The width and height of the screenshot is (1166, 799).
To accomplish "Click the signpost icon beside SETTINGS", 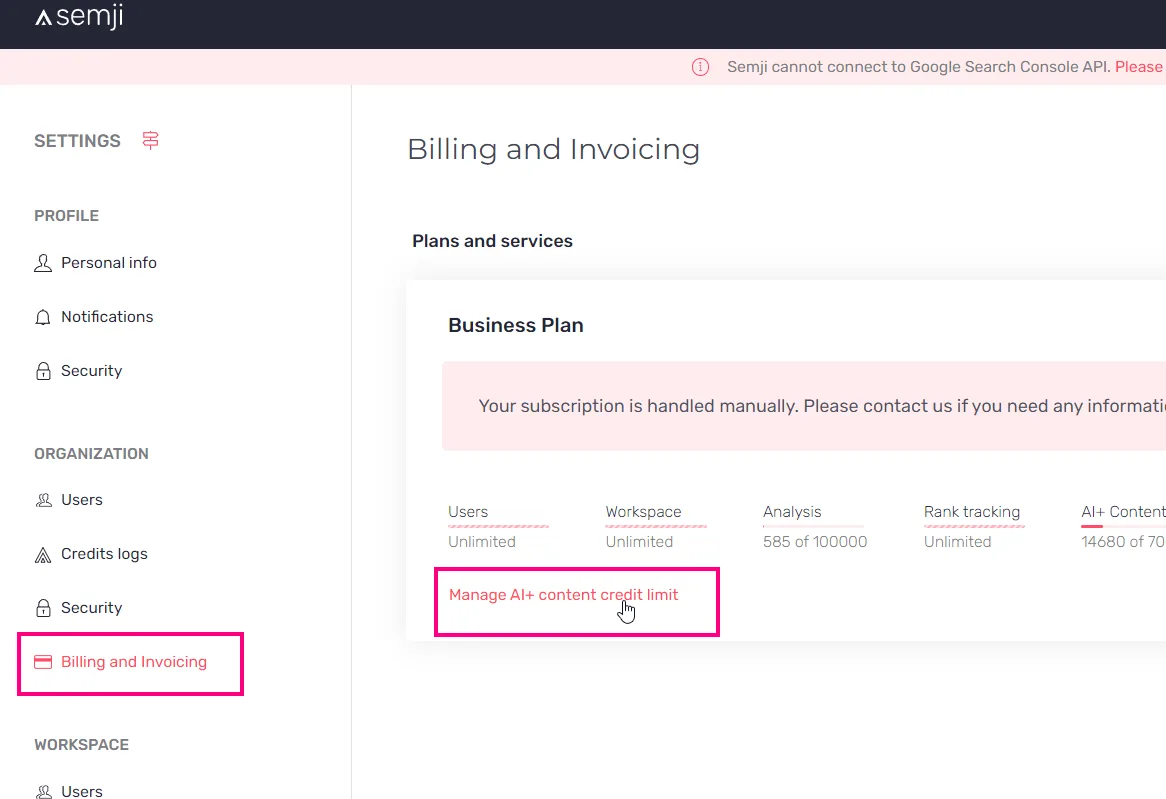I will 150,140.
